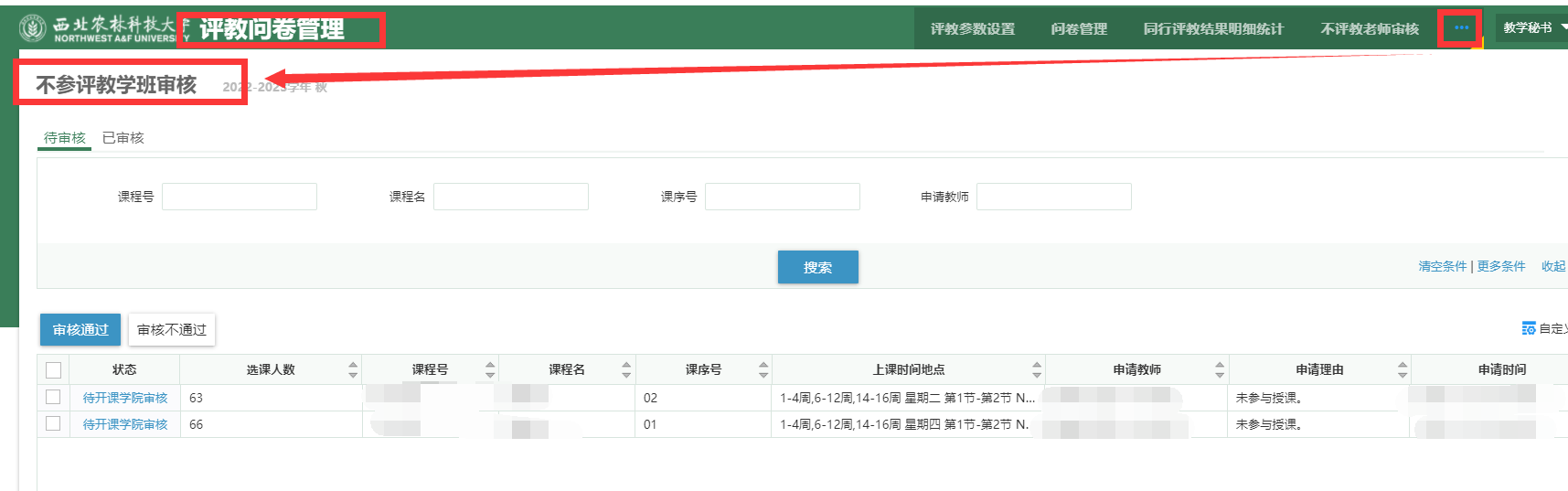Viewport: 1568px width, 491px height.
Task: Switch to the 已审核 tab
Action: pyautogui.click(x=123, y=137)
